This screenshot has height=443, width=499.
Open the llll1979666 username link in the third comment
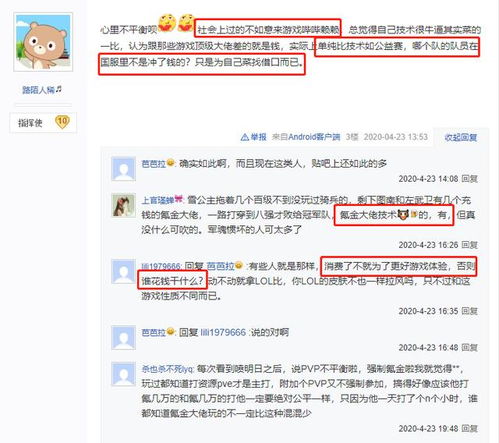tap(161, 266)
